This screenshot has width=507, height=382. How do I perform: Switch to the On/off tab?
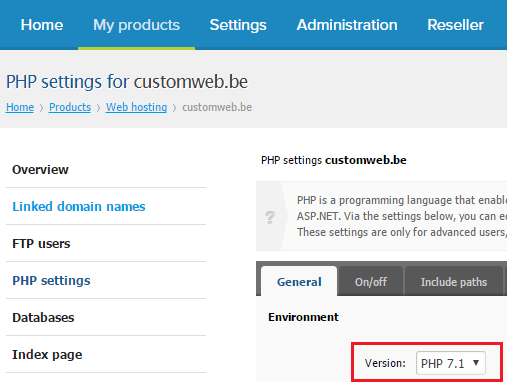pos(371,282)
